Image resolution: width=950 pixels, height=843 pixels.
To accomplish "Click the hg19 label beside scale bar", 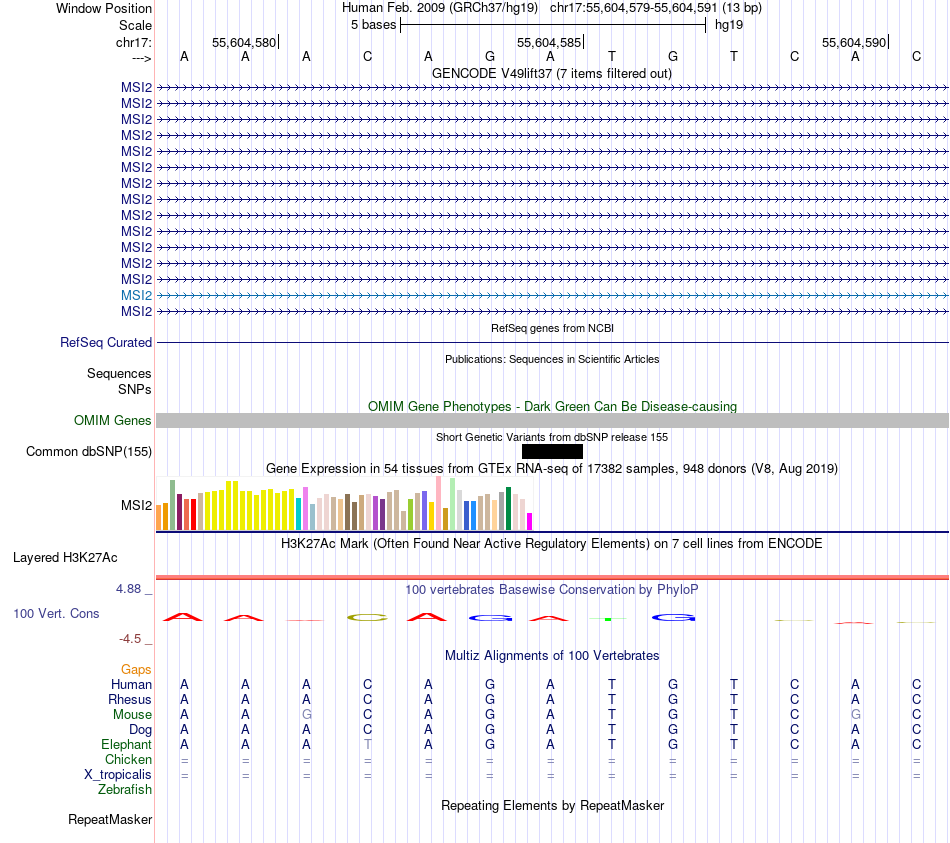I will tap(729, 25).
